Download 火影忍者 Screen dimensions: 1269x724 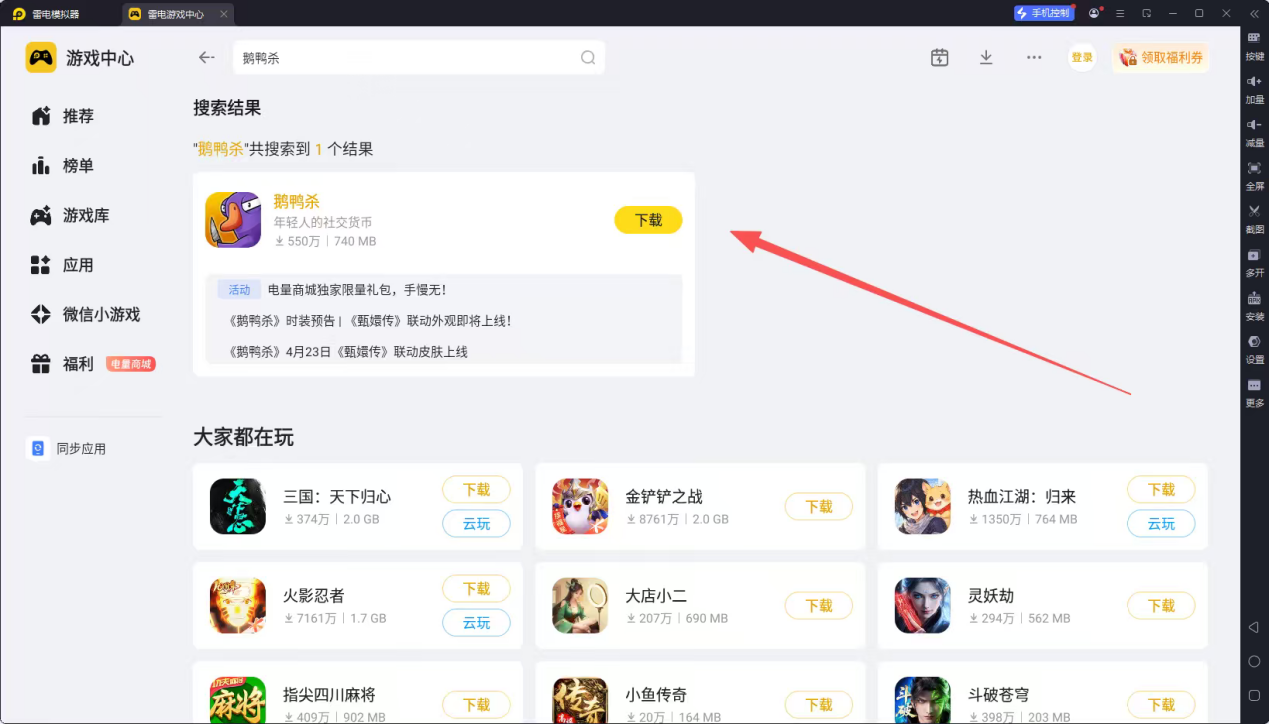click(476, 589)
